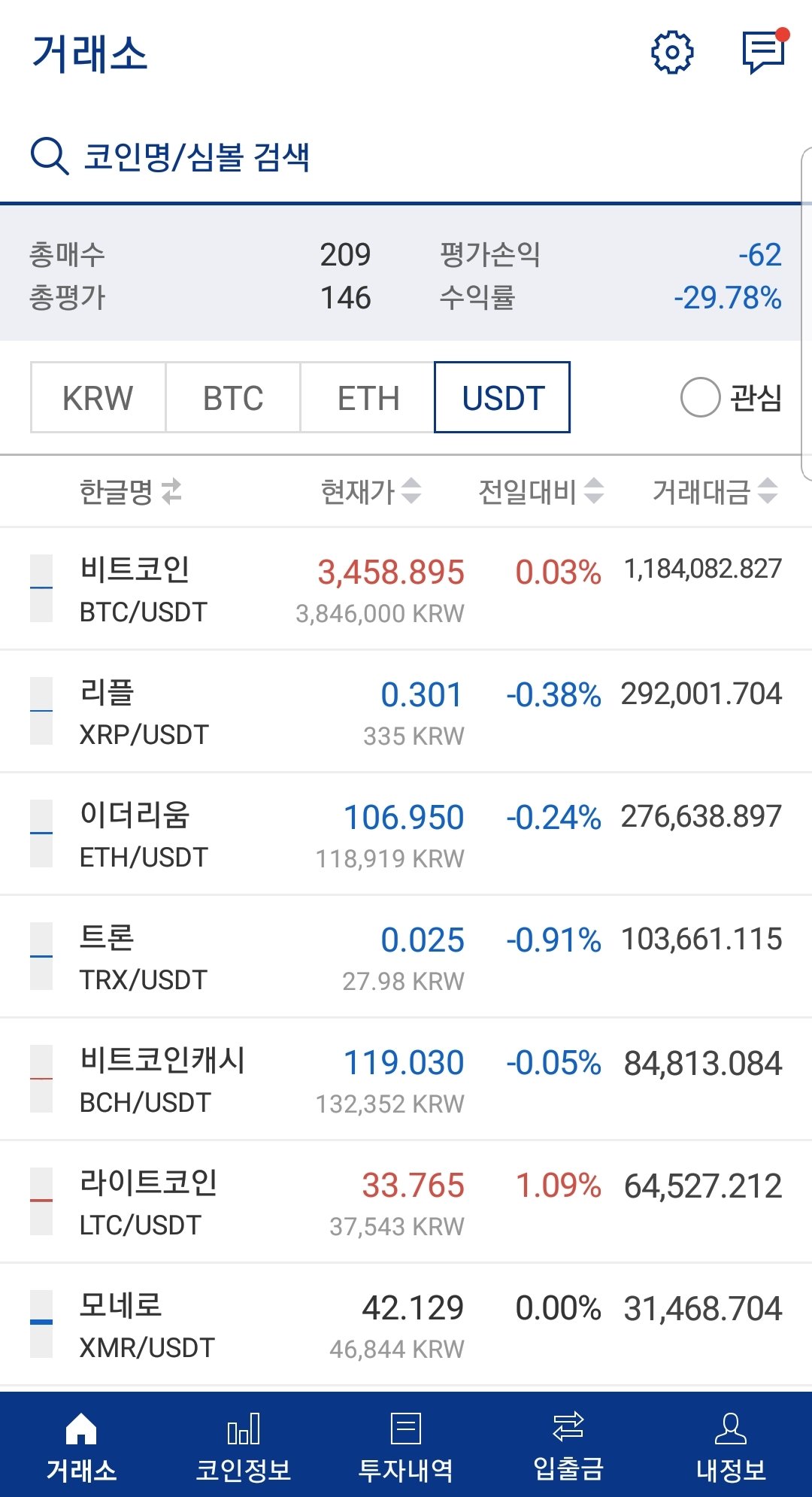This screenshot has height=1497, width=812.
Task: Sort list by 전일대비 arrows
Action: [x=594, y=491]
